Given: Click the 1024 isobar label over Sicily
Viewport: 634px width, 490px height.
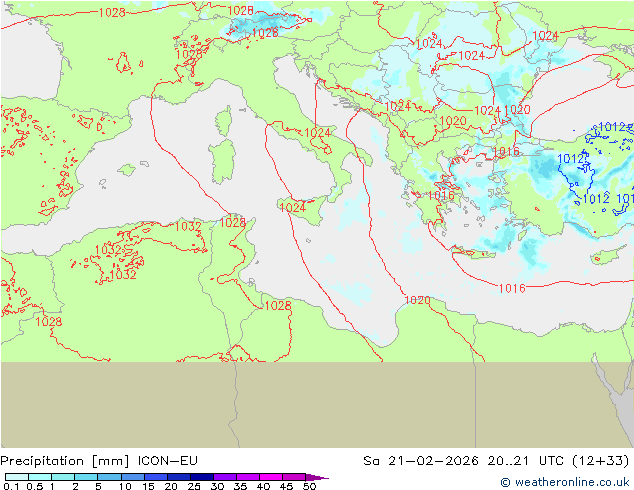Looking at the screenshot, I should point(292,207).
